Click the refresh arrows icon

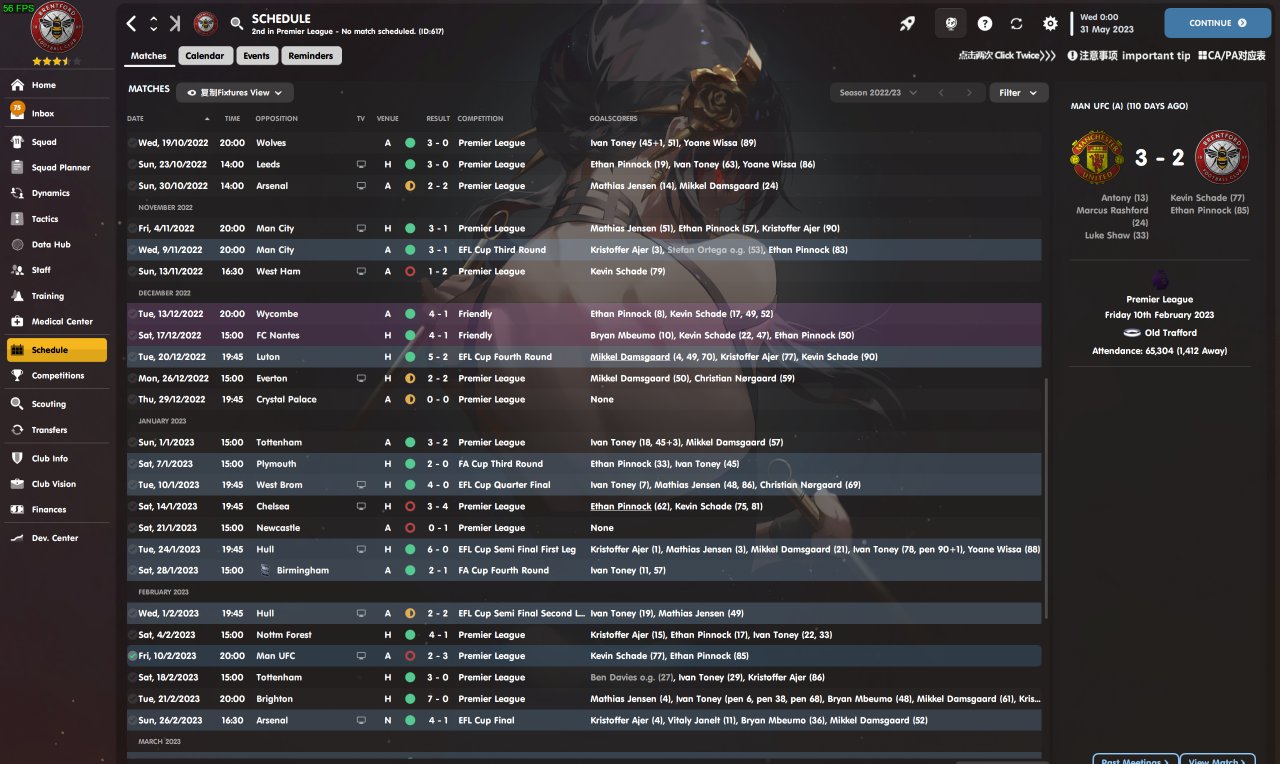click(1017, 23)
